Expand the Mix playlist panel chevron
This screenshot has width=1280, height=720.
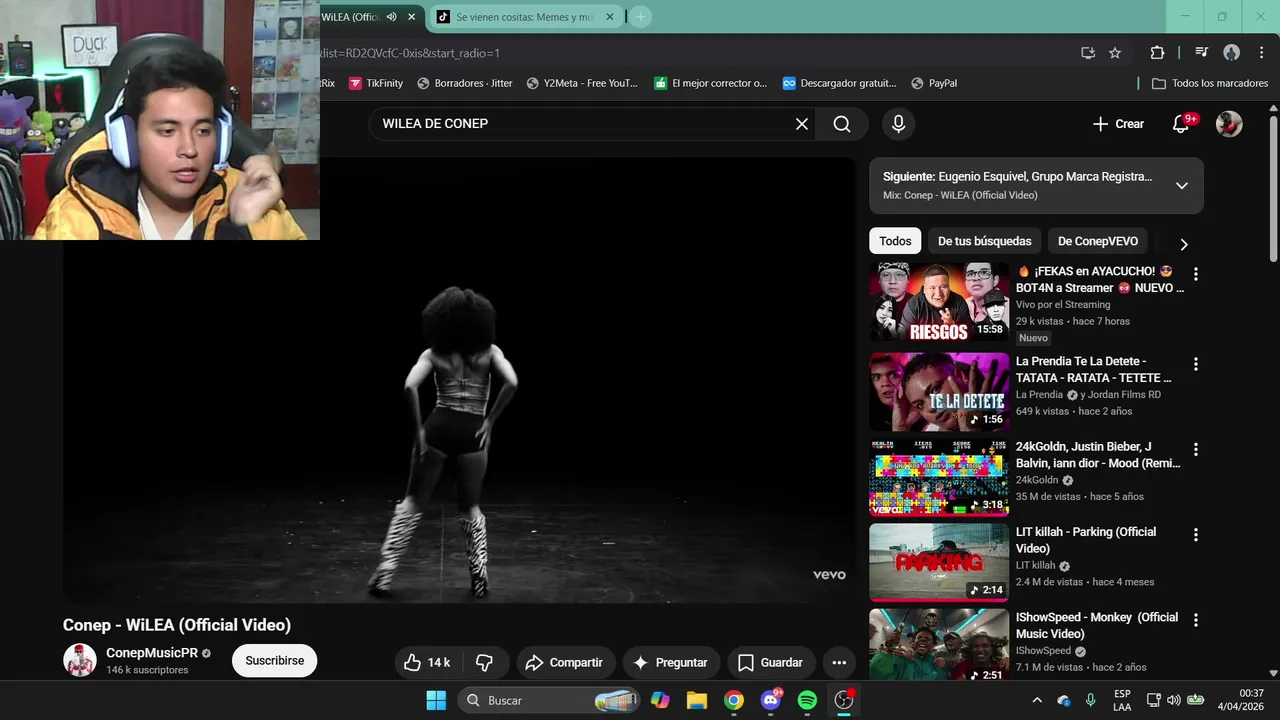[1182, 186]
